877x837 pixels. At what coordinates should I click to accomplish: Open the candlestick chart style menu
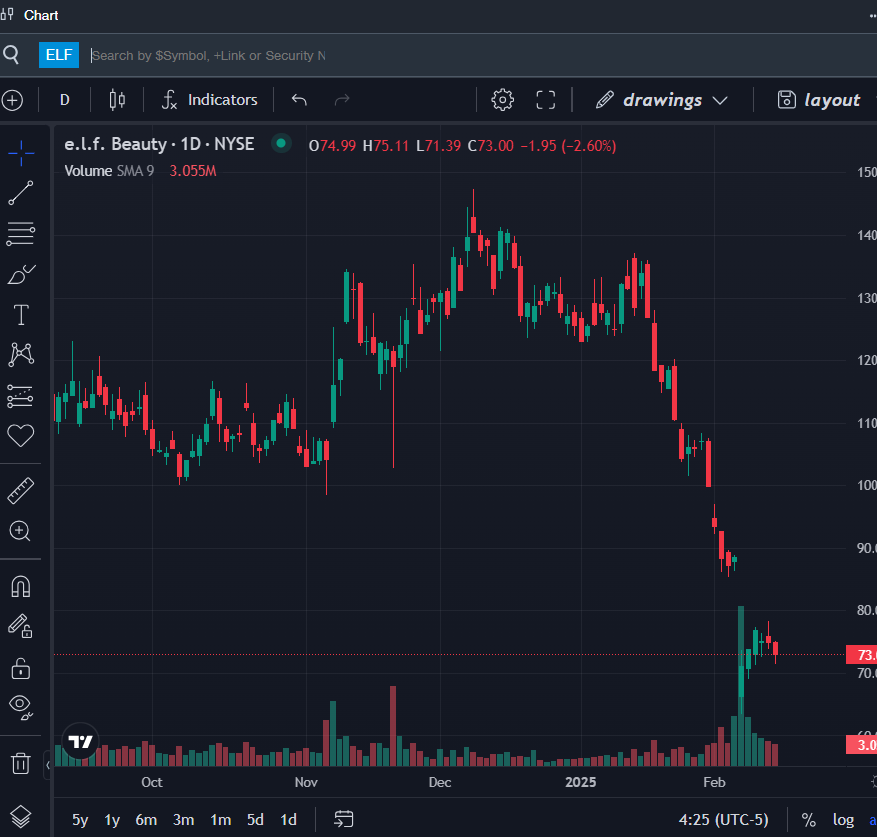[x=117, y=100]
